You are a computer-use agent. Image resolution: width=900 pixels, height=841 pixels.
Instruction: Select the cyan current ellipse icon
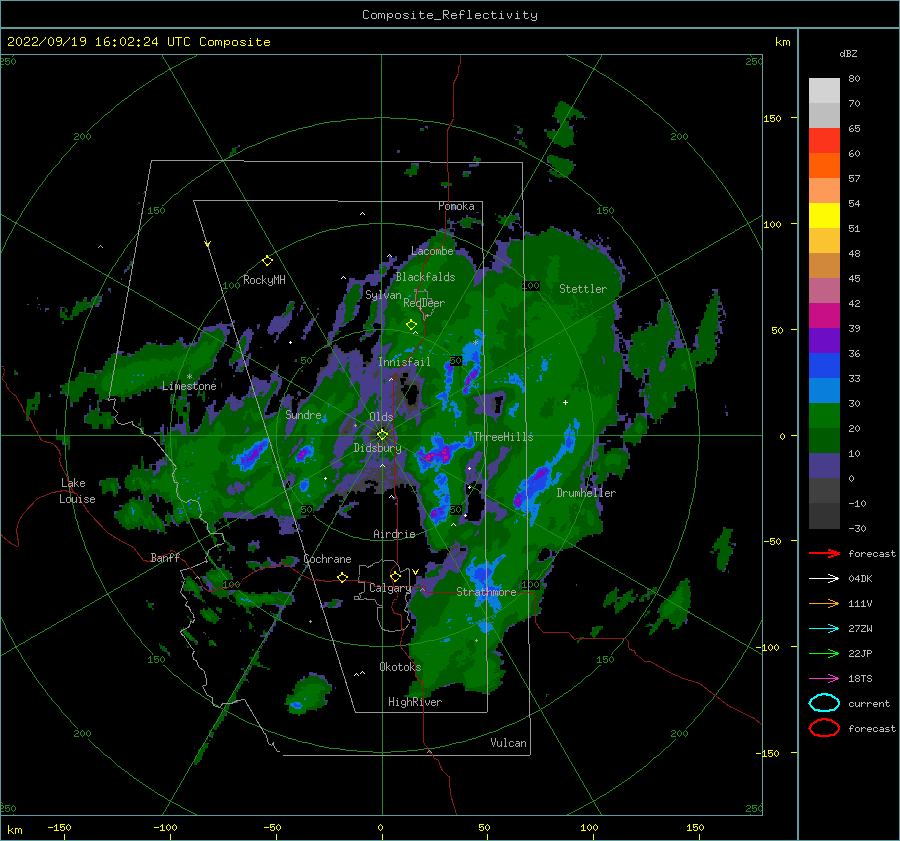[x=824, y=703]
